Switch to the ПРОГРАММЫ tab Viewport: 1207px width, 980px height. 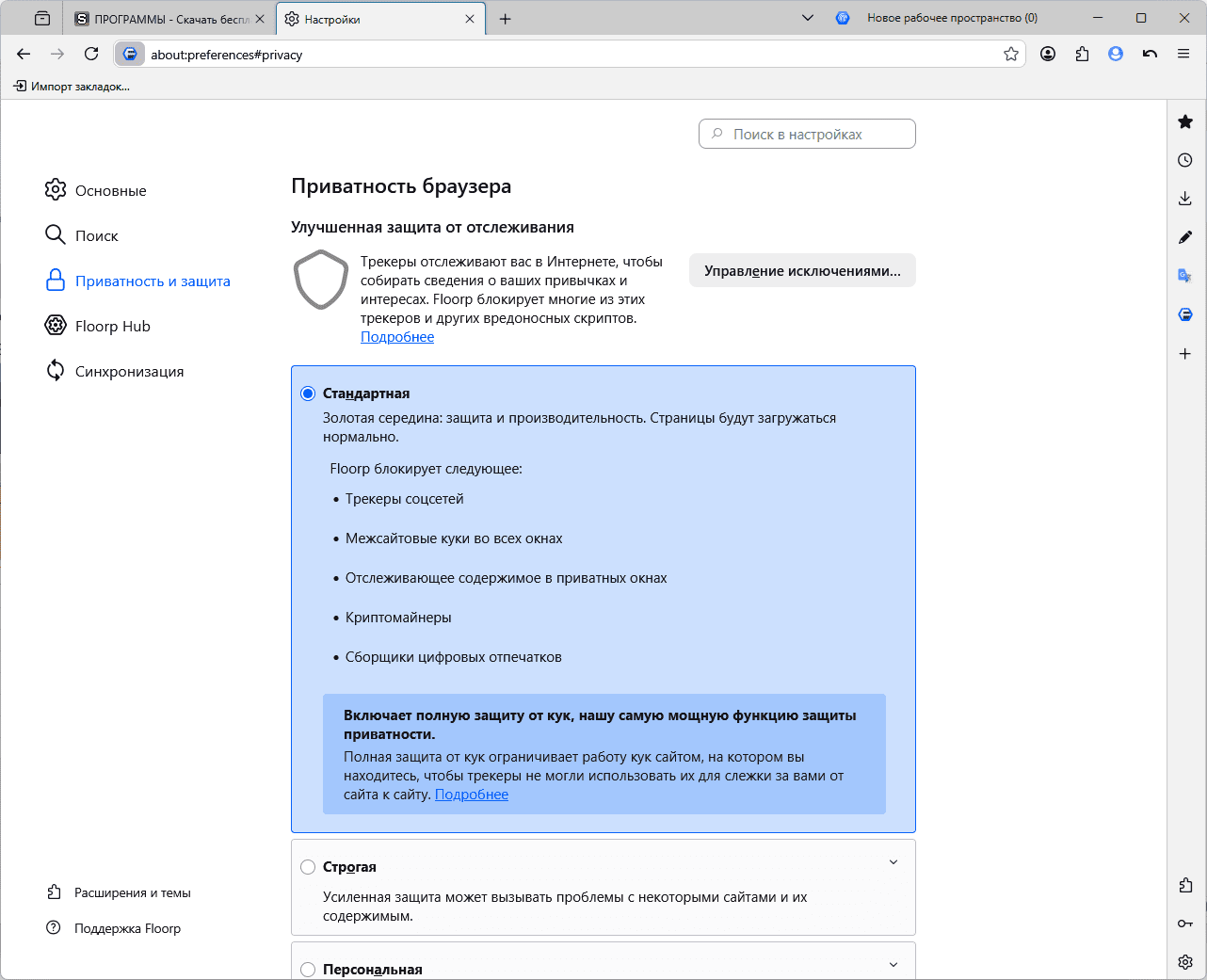pyautogui.click(x=170, y=19)
